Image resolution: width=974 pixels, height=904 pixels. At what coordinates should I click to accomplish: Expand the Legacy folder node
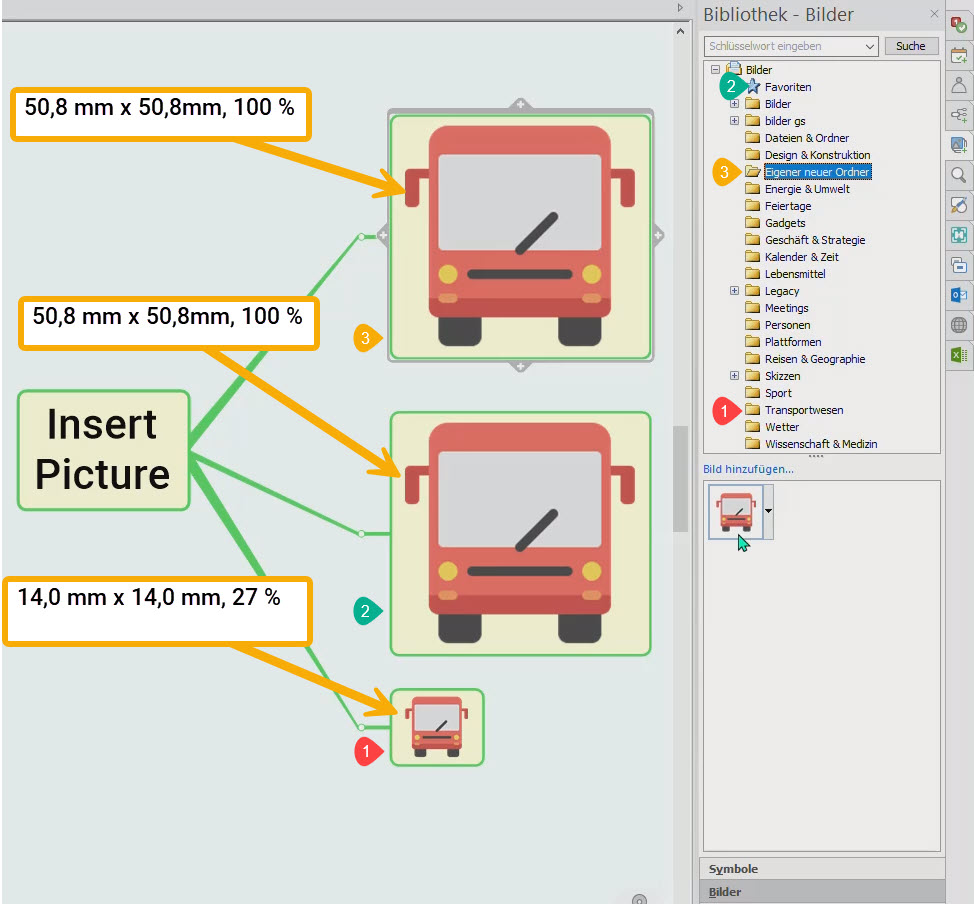[x=735, y=291]
